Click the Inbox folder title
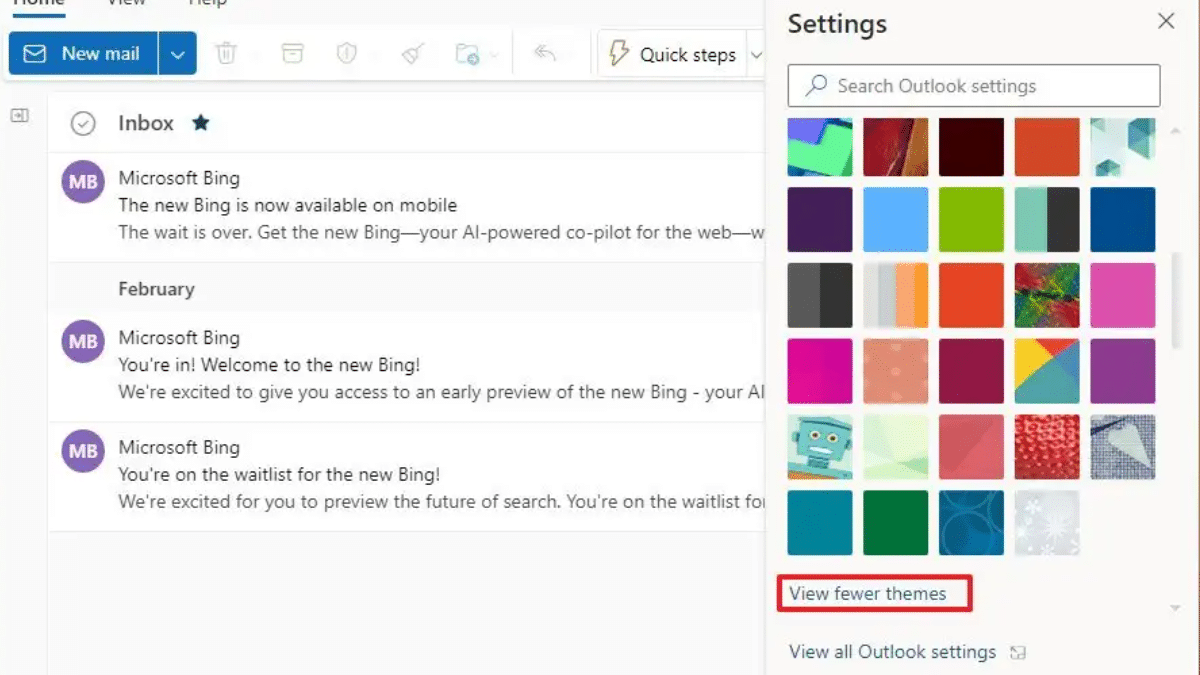1200x675 pixels. coord(146,123)
